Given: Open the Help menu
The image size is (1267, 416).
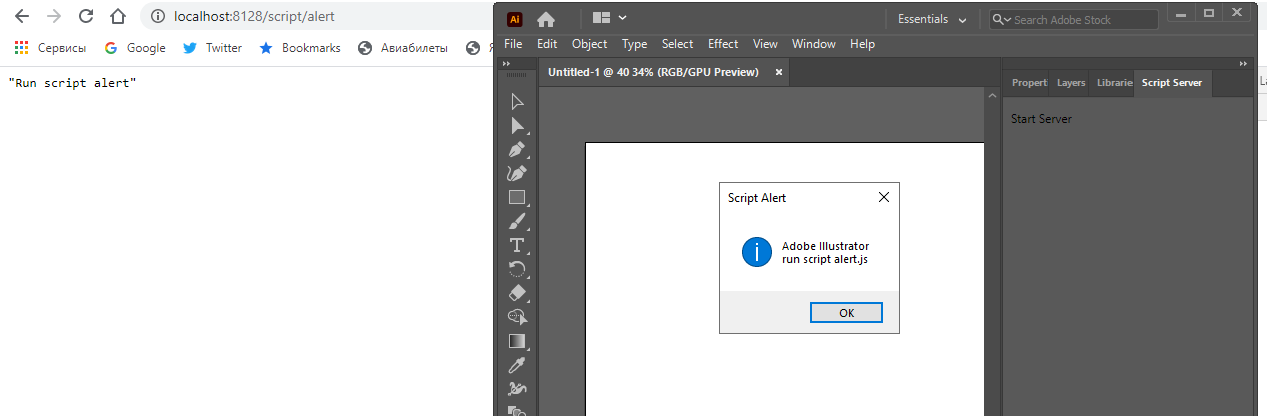Looking at the screenshot, I should coord(862,44).
